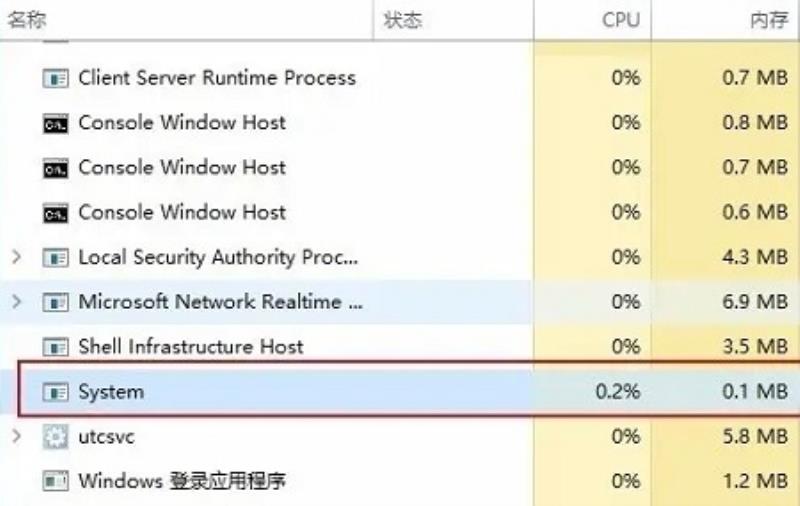The width and height of the screenshot is (800, 506).
Task: Click the Microsoft Network Realtime process icon
Action: point(55,302)
